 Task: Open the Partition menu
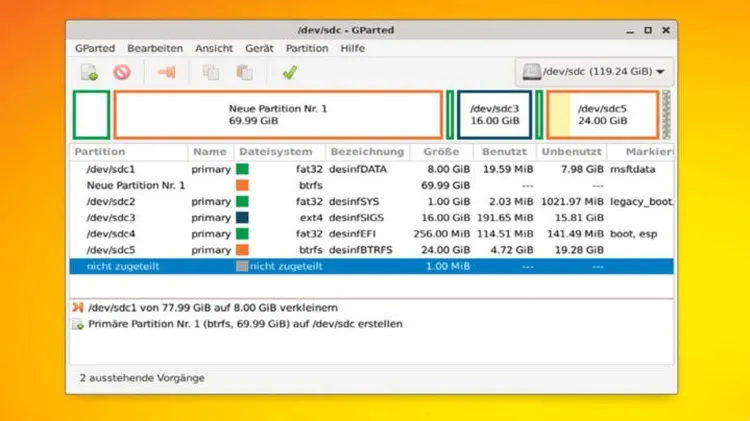click(307, 48)
